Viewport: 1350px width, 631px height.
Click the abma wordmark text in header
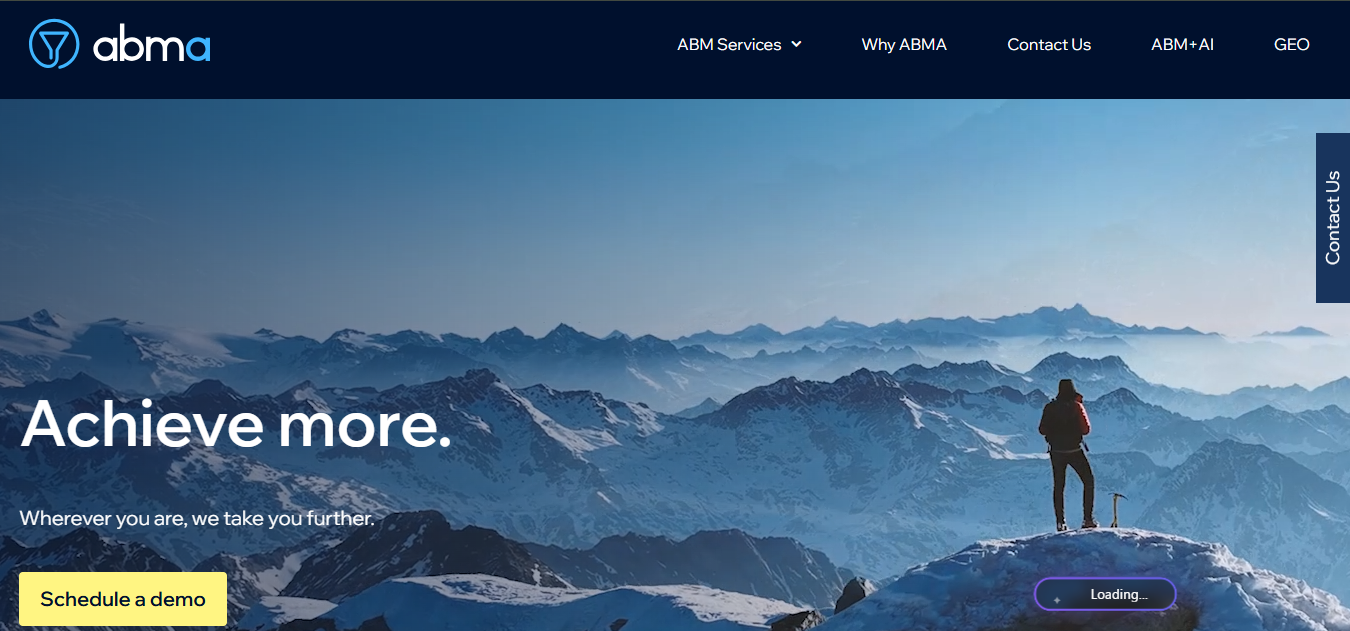152,46
